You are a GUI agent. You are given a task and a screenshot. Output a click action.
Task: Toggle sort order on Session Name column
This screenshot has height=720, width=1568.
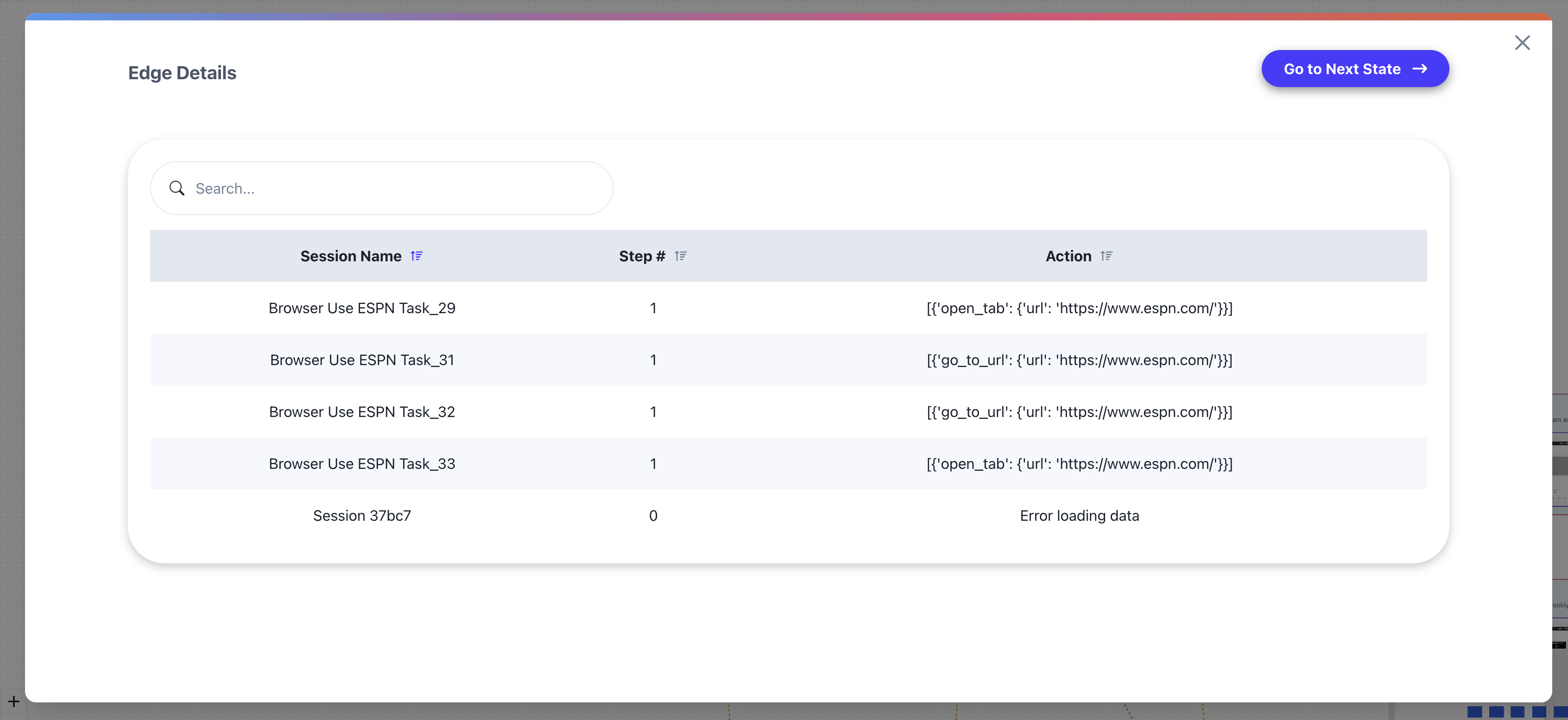(417, 256)
